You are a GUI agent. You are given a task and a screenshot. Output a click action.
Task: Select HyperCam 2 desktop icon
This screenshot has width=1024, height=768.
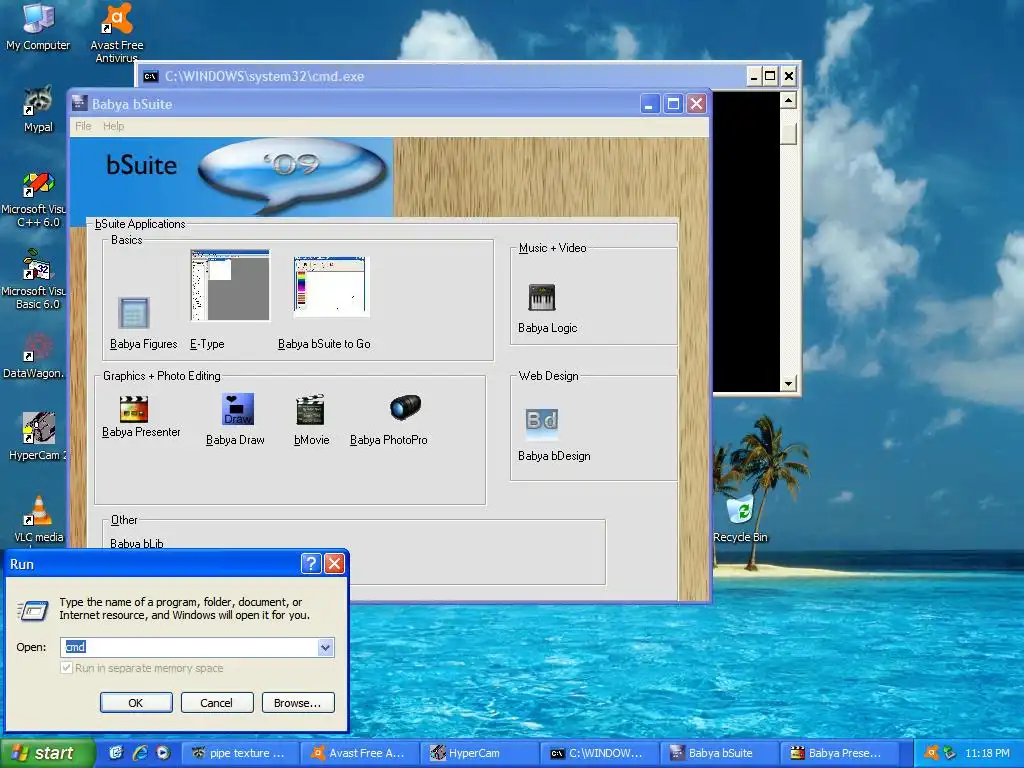click(x=37, y=436)
